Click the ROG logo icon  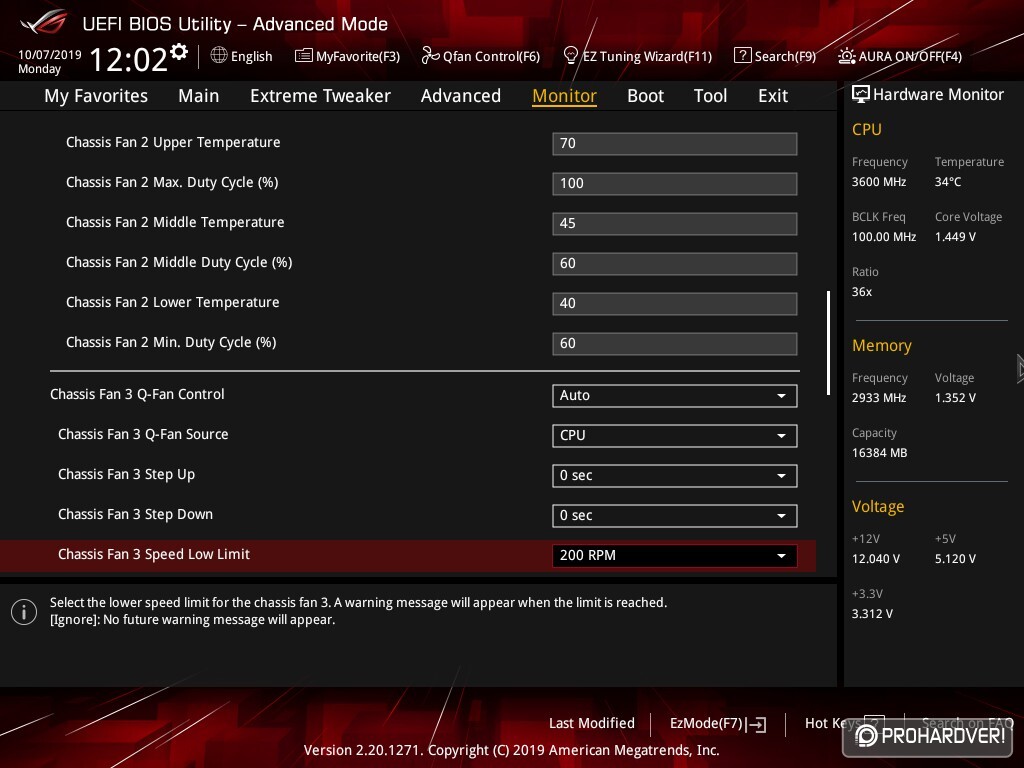pos(44,24)
